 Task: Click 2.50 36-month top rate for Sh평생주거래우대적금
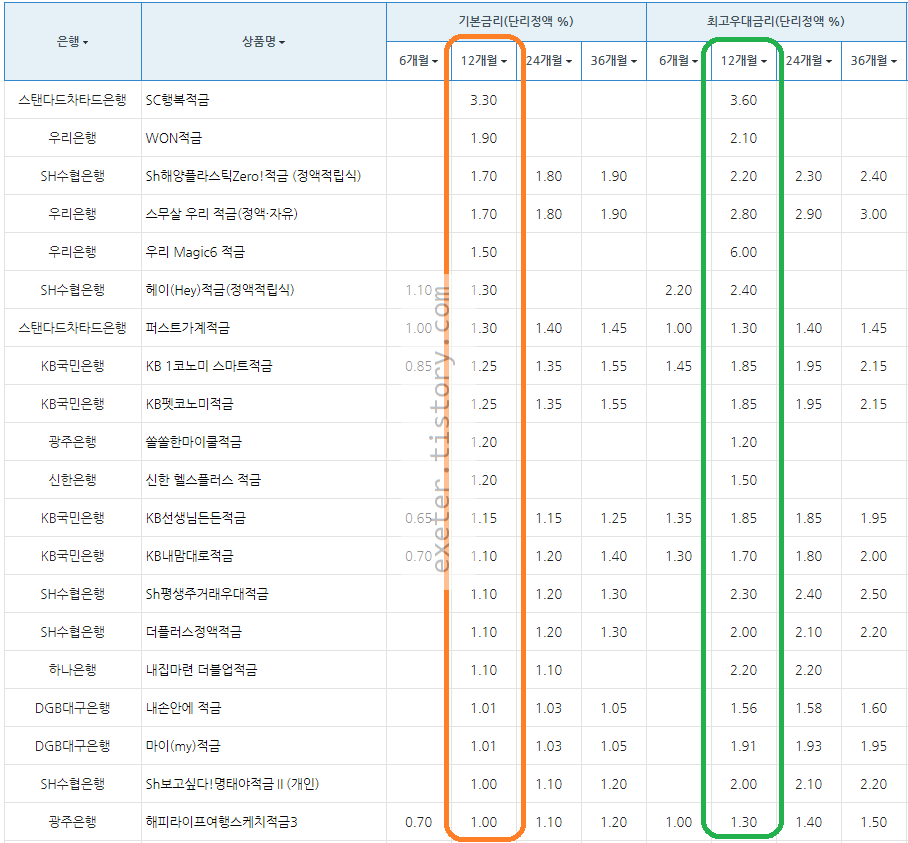click(x=873, y=594)
